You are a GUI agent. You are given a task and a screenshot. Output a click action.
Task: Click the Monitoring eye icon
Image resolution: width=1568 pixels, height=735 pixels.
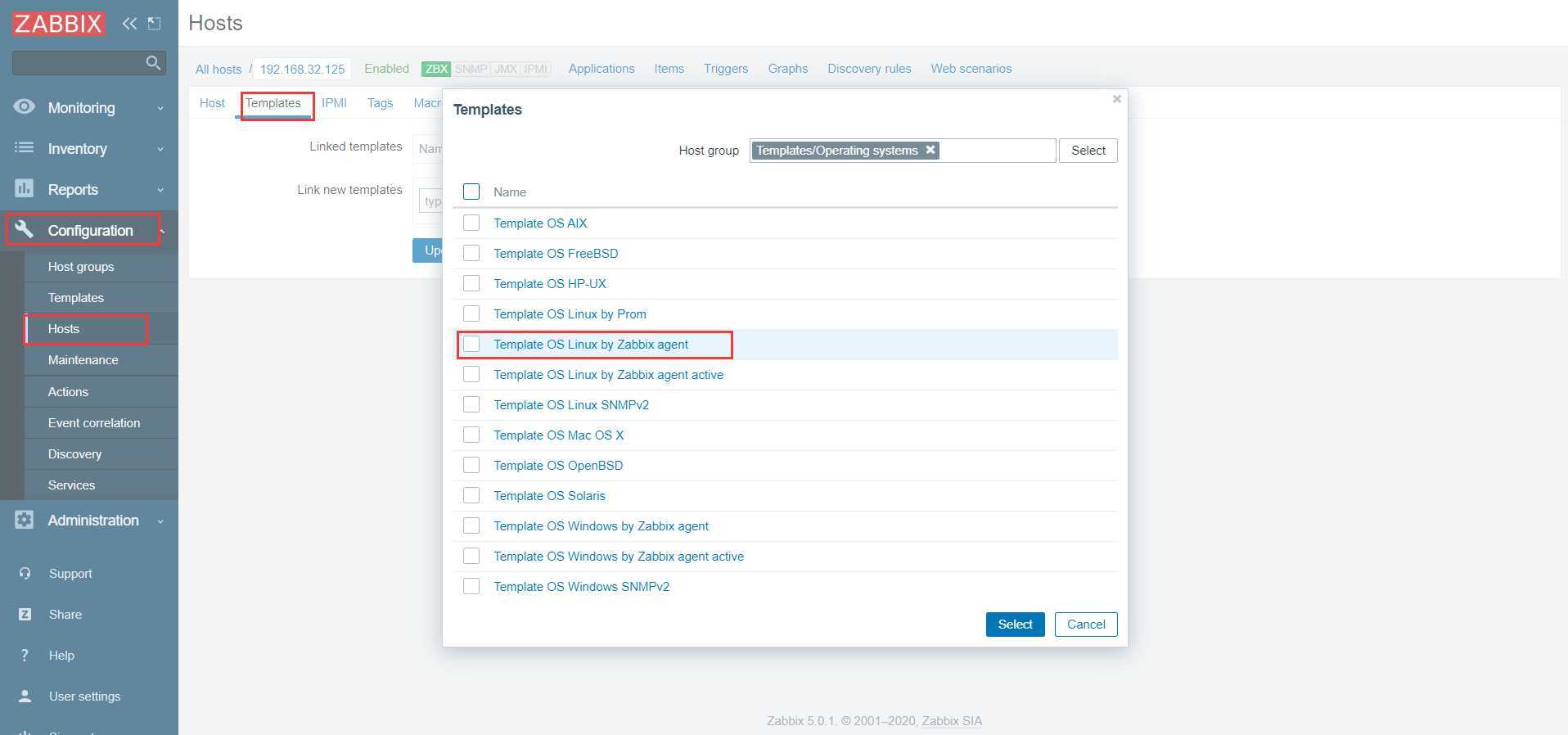[x=25, y=106]
